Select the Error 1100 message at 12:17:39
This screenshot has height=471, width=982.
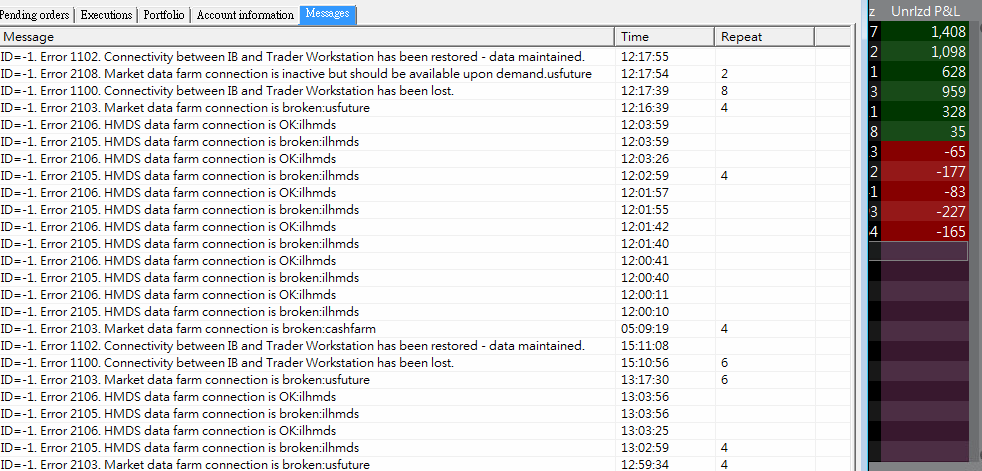(x=227, y=91)
